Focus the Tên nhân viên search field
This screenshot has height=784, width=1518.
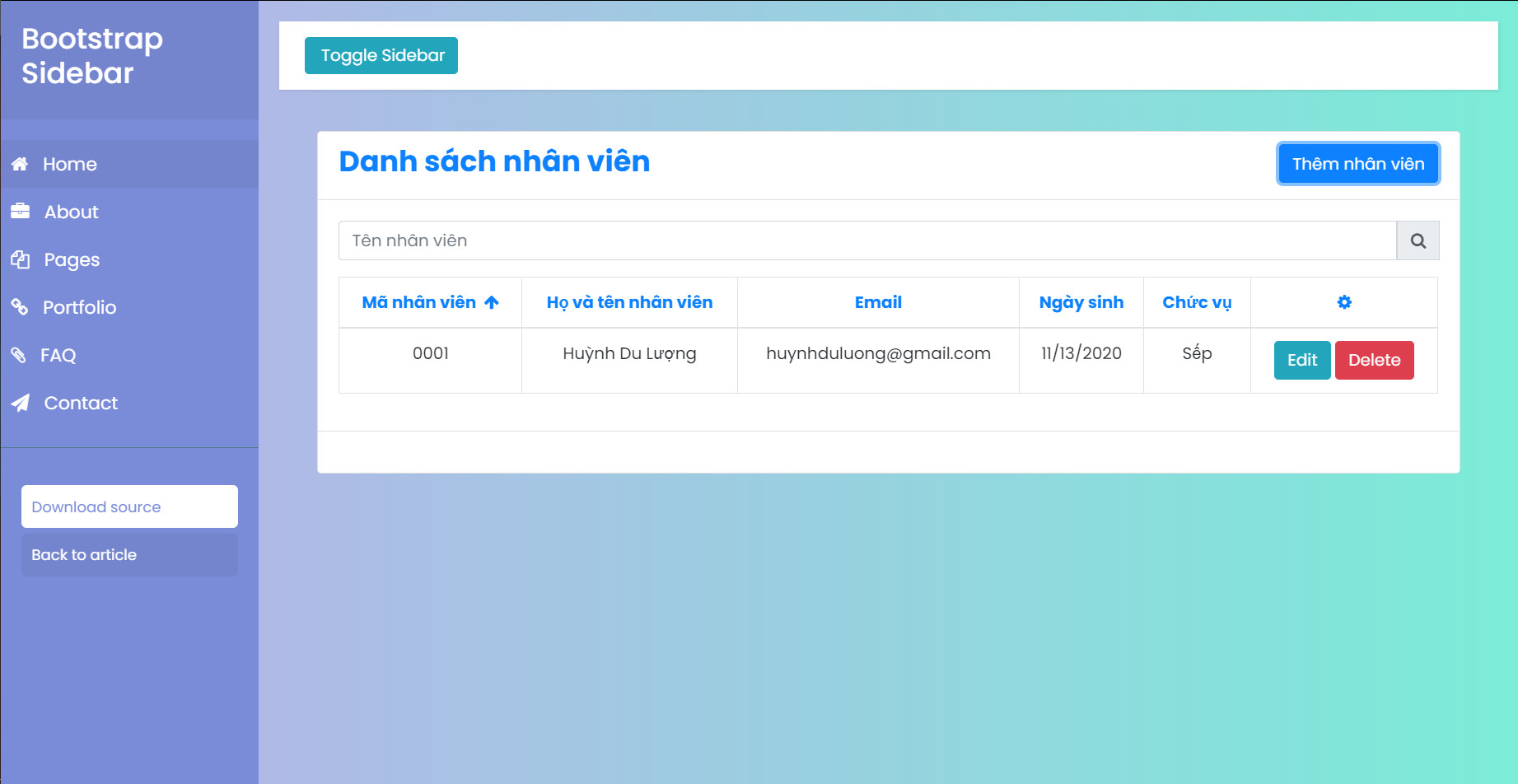click(x=867, y=240)
